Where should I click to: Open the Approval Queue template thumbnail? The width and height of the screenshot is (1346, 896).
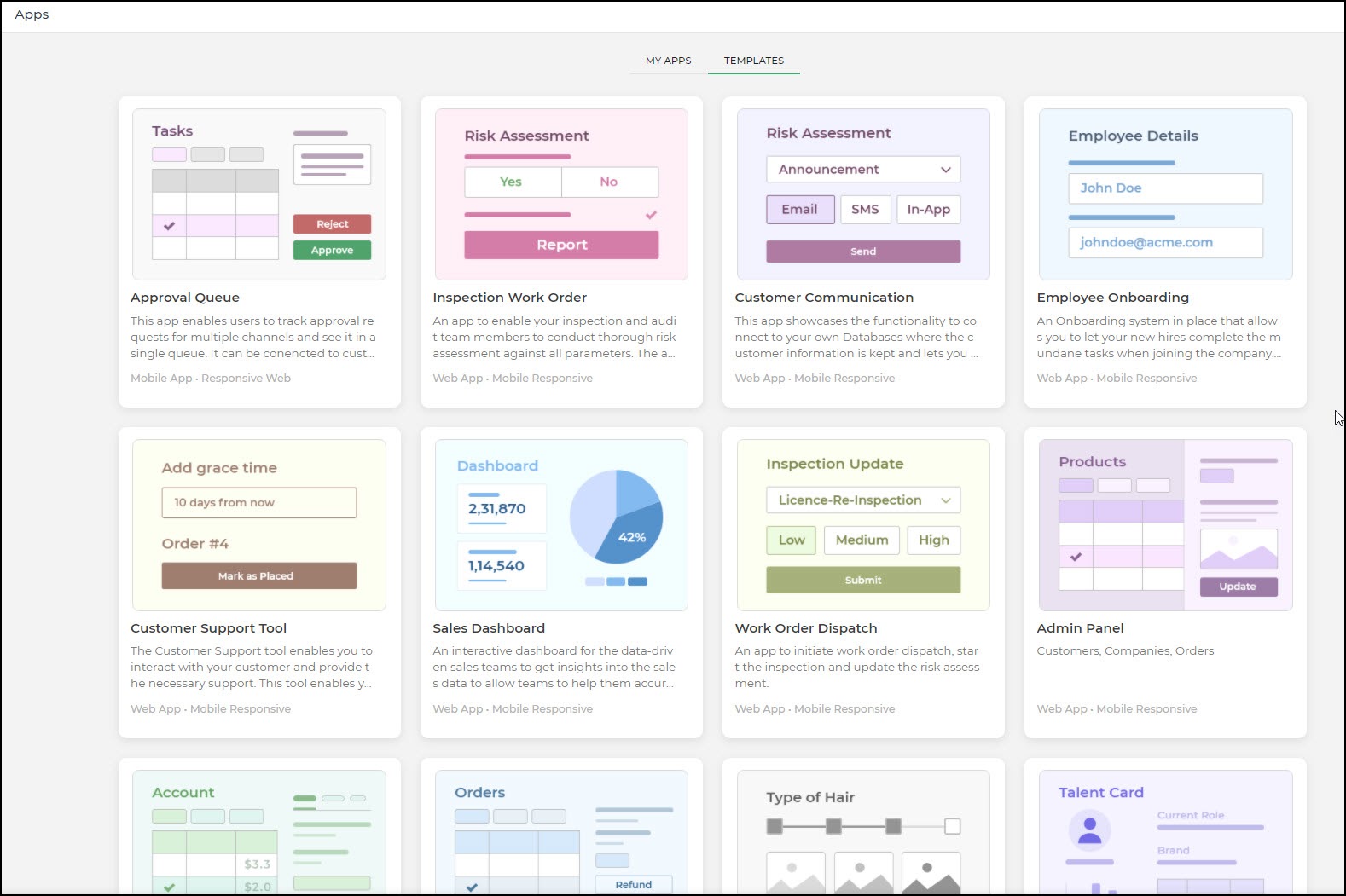tap(259, 194)
